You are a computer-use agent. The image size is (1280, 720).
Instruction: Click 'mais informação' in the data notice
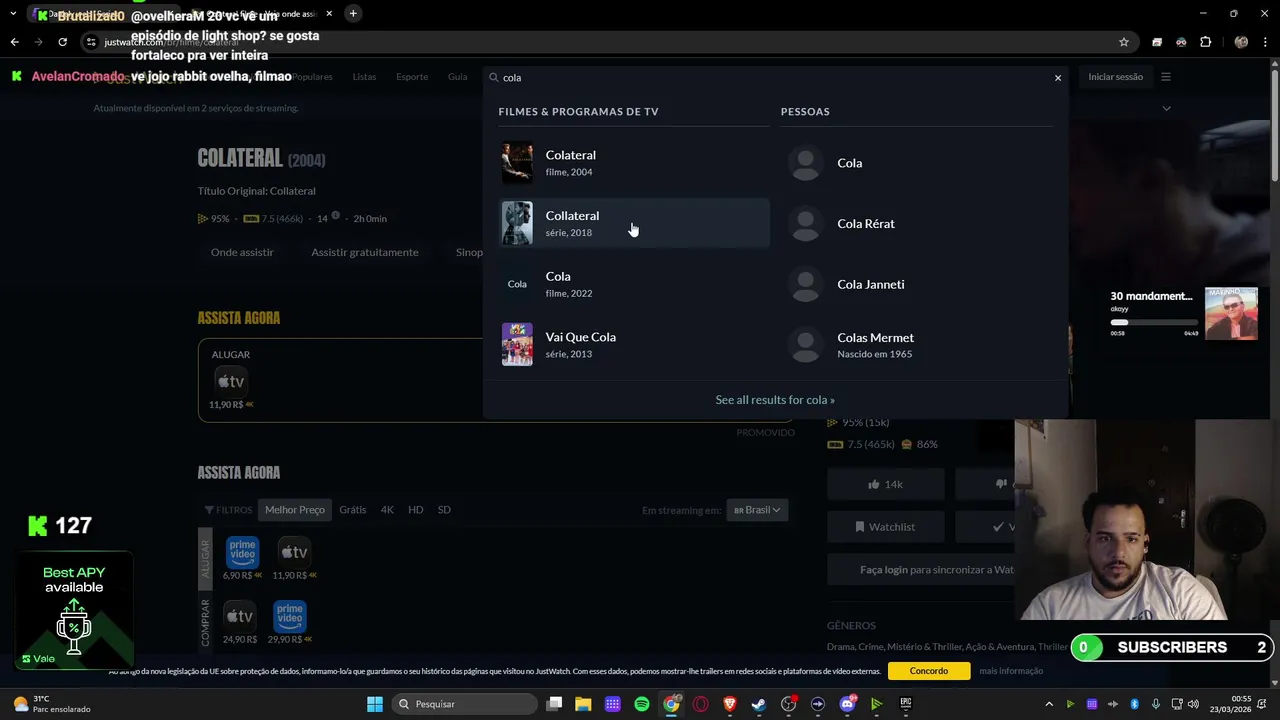point(1011,671)
